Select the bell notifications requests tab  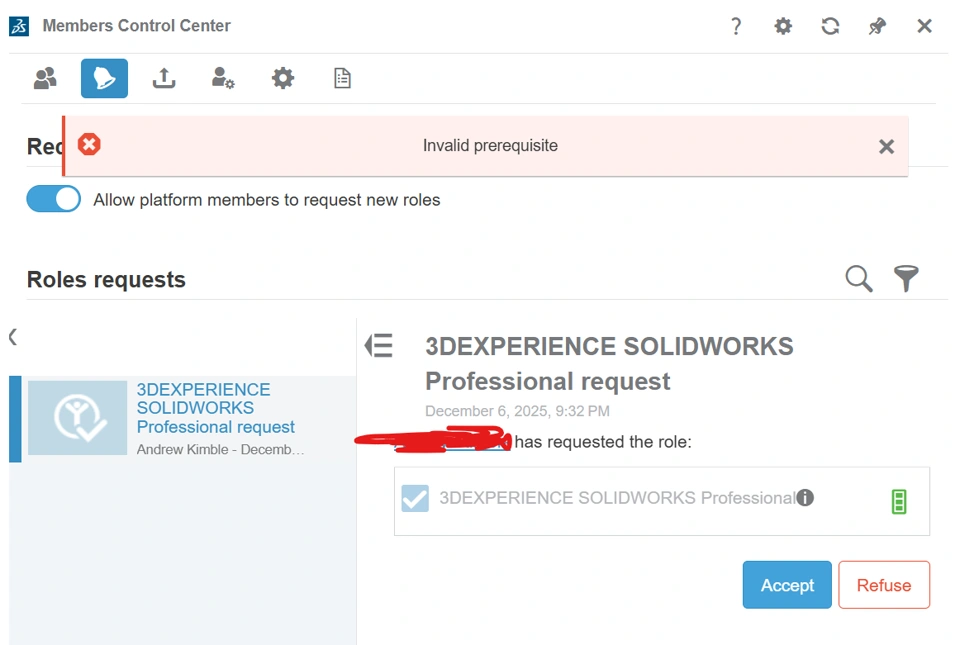pyautogui.click(x=104, y=78)
